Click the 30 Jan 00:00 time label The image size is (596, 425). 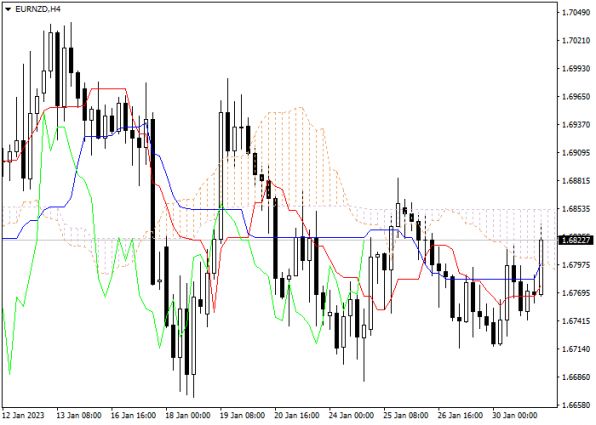(515, 414)
